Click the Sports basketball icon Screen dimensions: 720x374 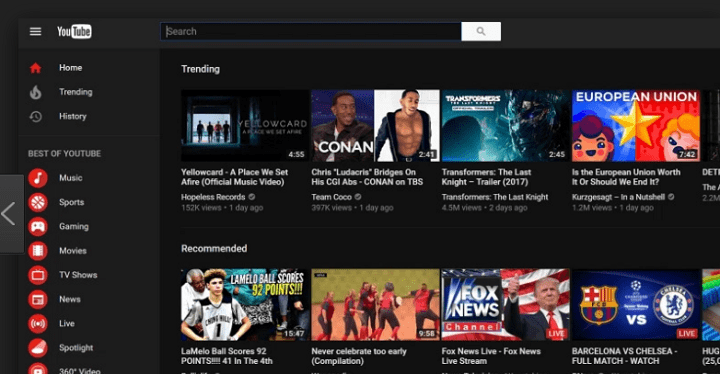(38, 202)
